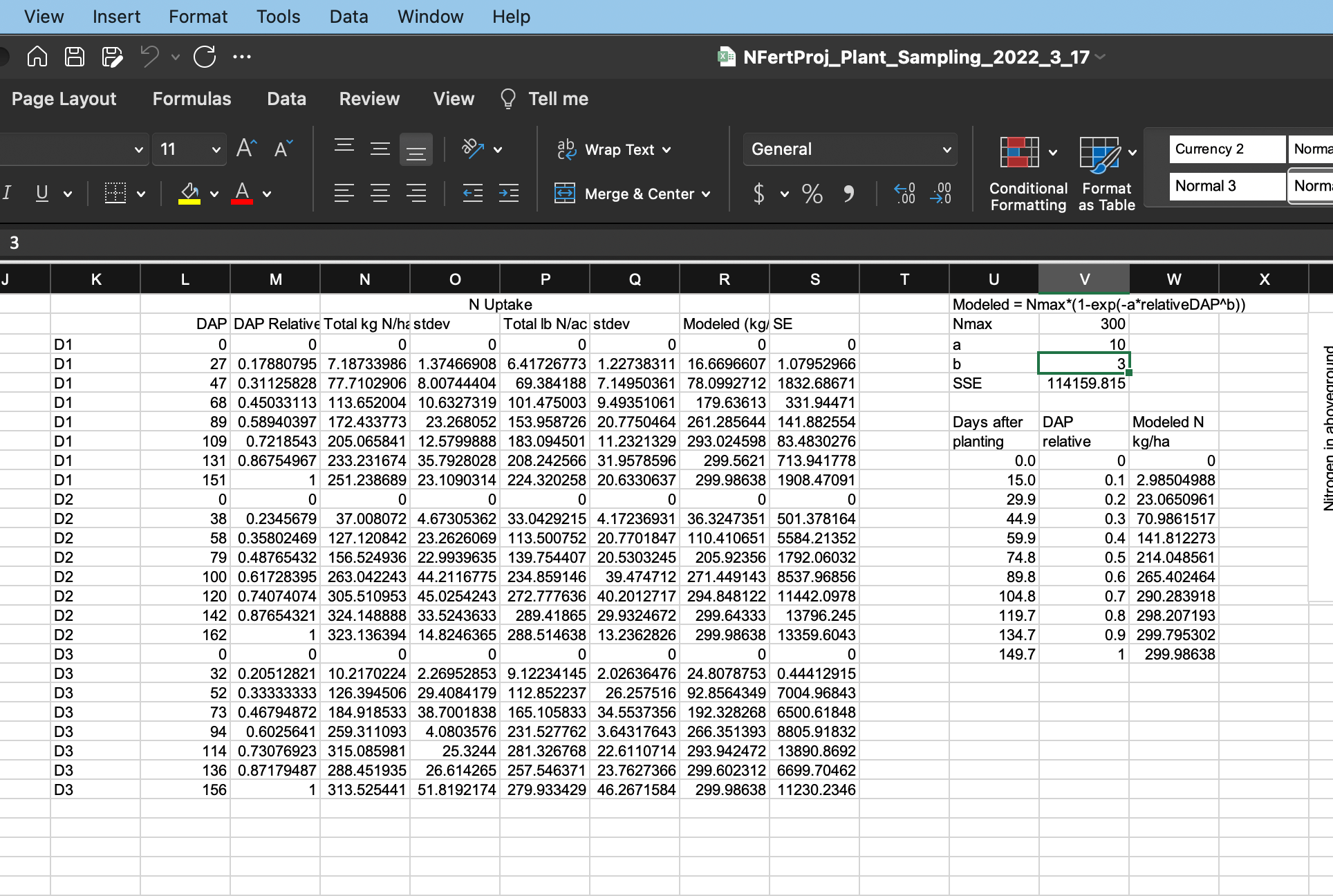Click the Save icon in title bar
Viewport: 1333px width, 896px height.
(x=75, y=57)
